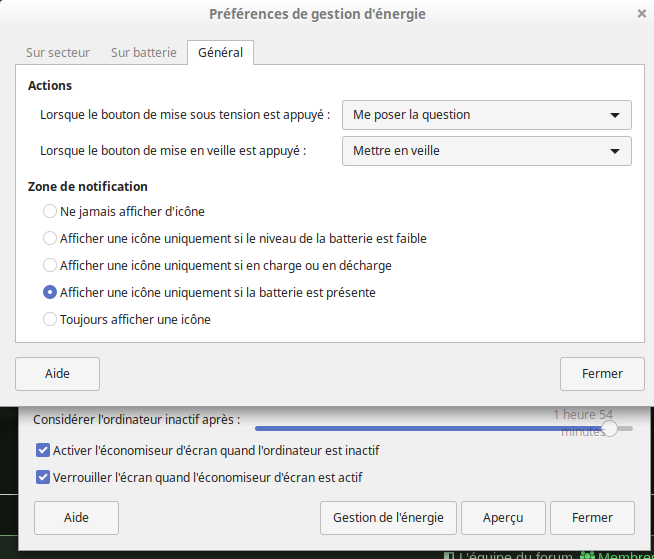Click Aide in the screensaver window
This screenshot has height=559, width=654.
[76, 518]
